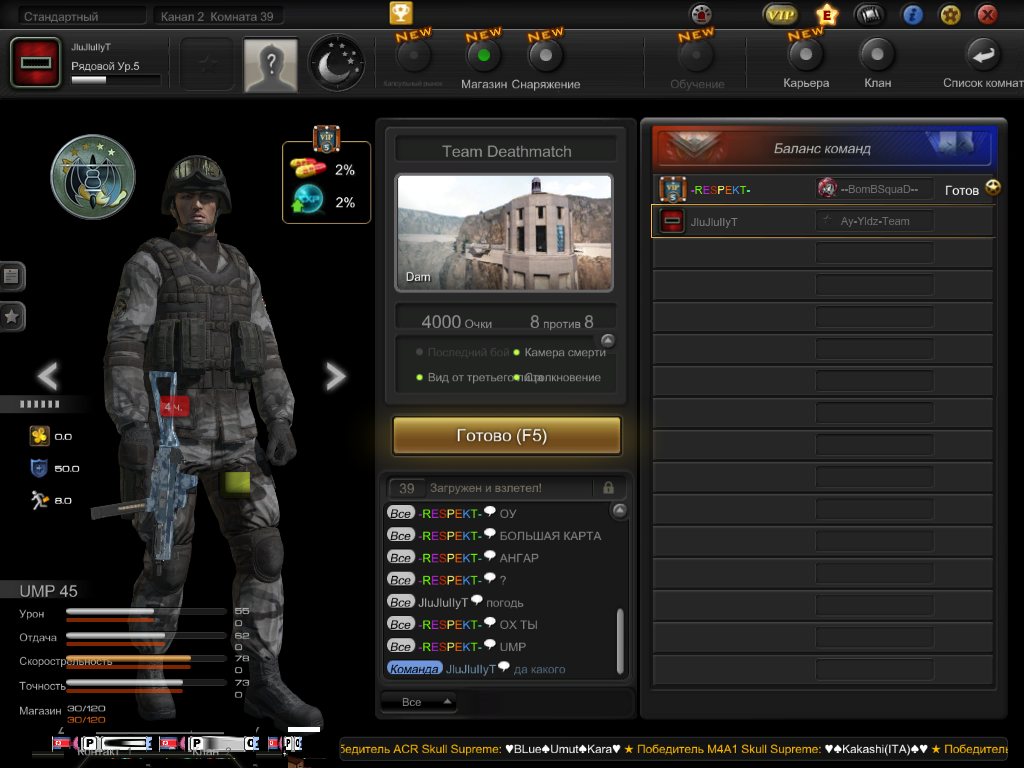Image resolution: width=1024 pixels, height=768 pixels.
Task: Click the blue shield armor stat icon
Action: pyautogui.click(x=39, y=468)
